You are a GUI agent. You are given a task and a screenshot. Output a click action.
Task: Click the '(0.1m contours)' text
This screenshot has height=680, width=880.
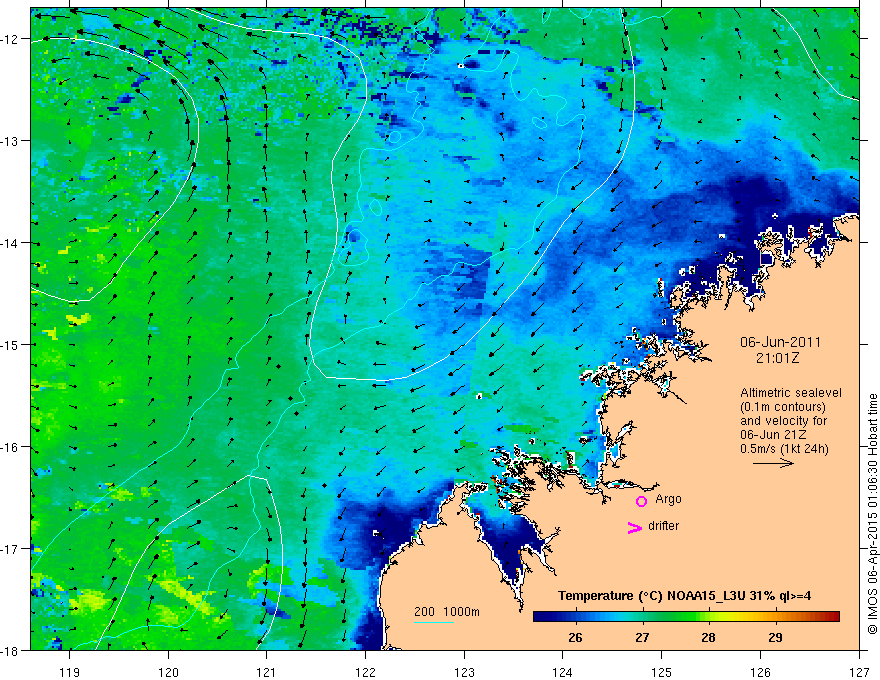coord(783,407)
